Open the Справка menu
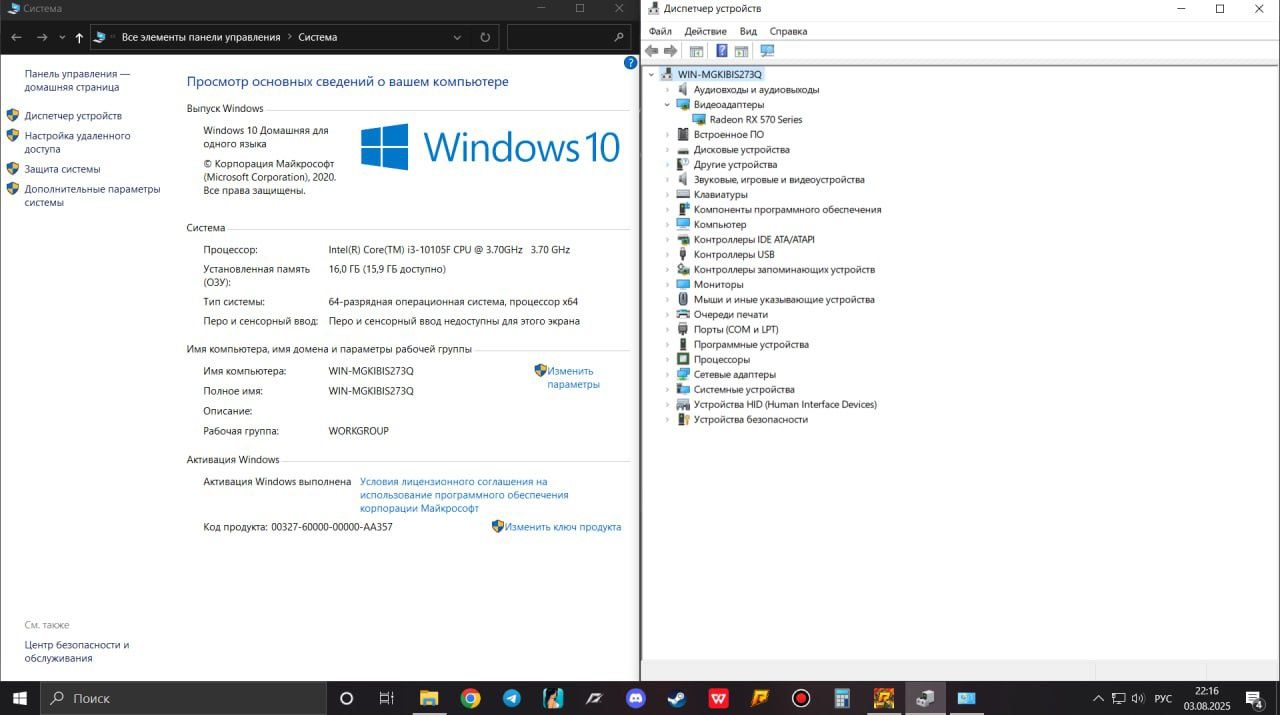 click(788, 31)
